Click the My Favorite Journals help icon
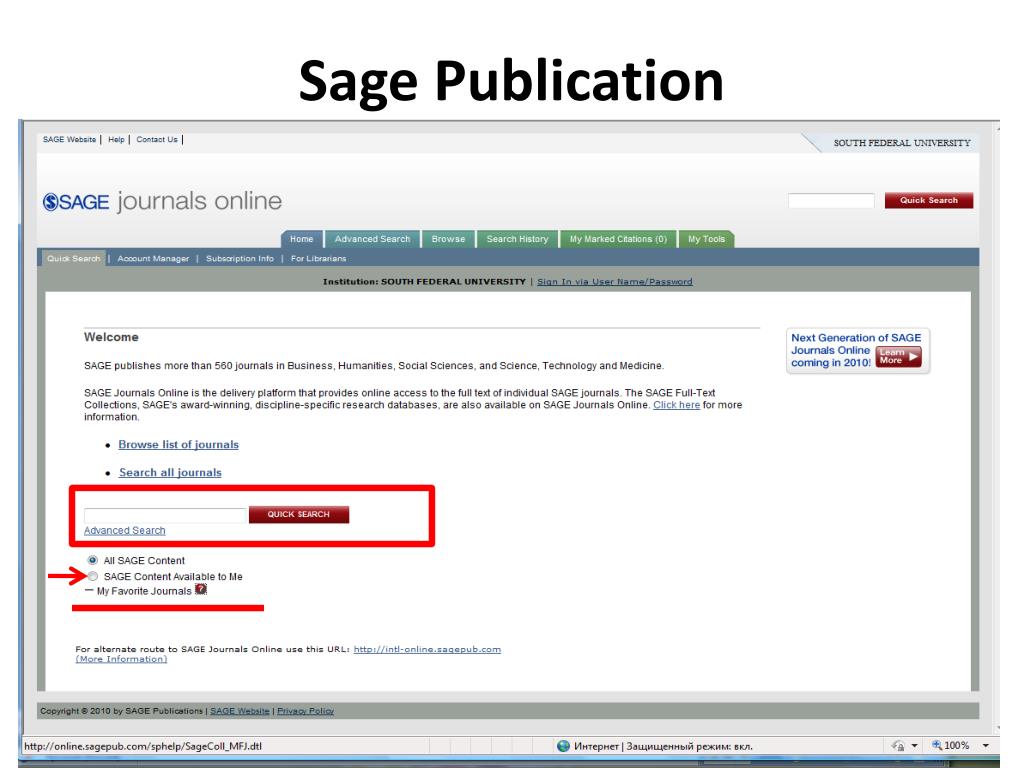1024x768 pixels. point(201,589)
